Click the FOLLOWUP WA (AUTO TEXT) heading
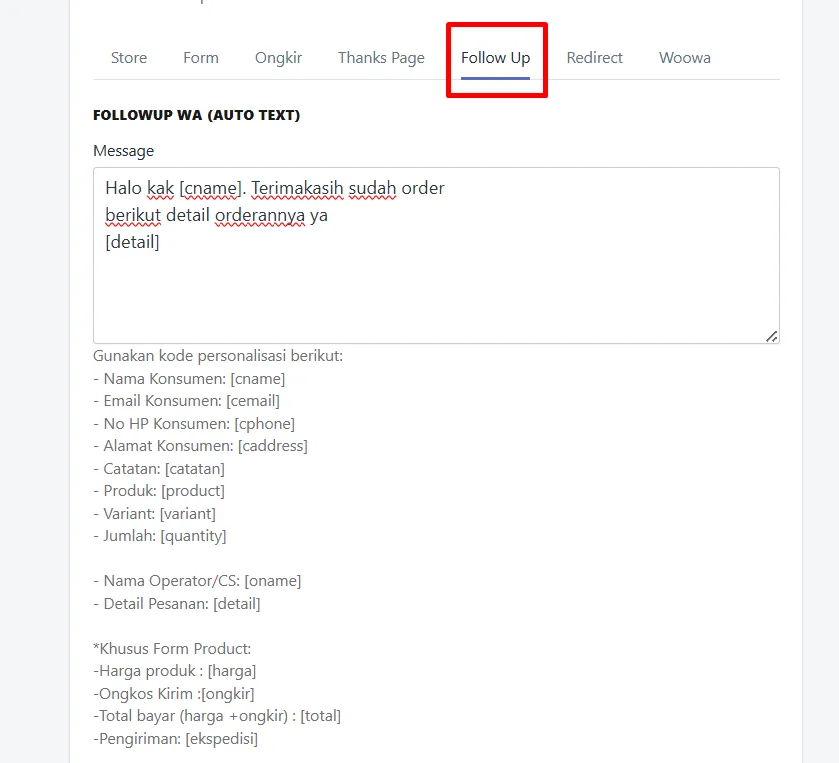The image size is (839, 763). [x=196, y=115]
